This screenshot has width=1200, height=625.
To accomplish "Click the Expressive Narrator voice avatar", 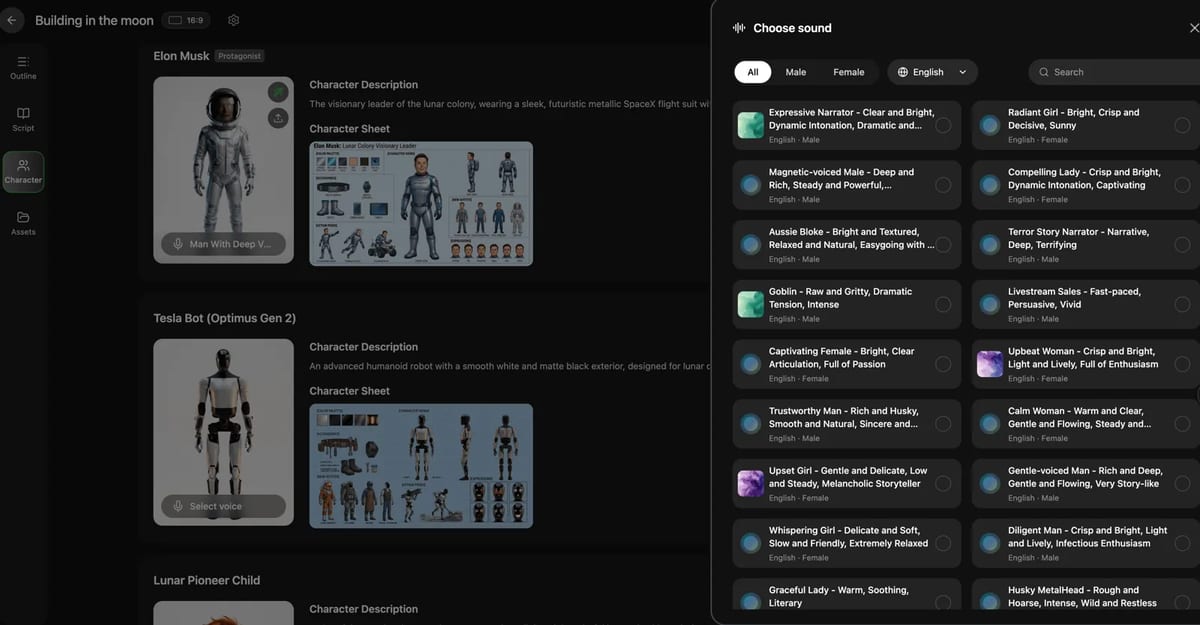I will (751, 125).
